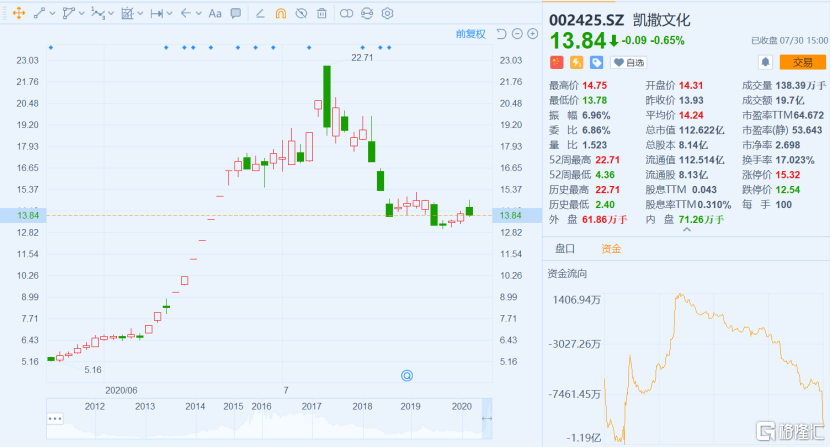Screen dimensions: 831x448
Task: Click the first blue event diamond marker
Action: (x=51, y=48)
